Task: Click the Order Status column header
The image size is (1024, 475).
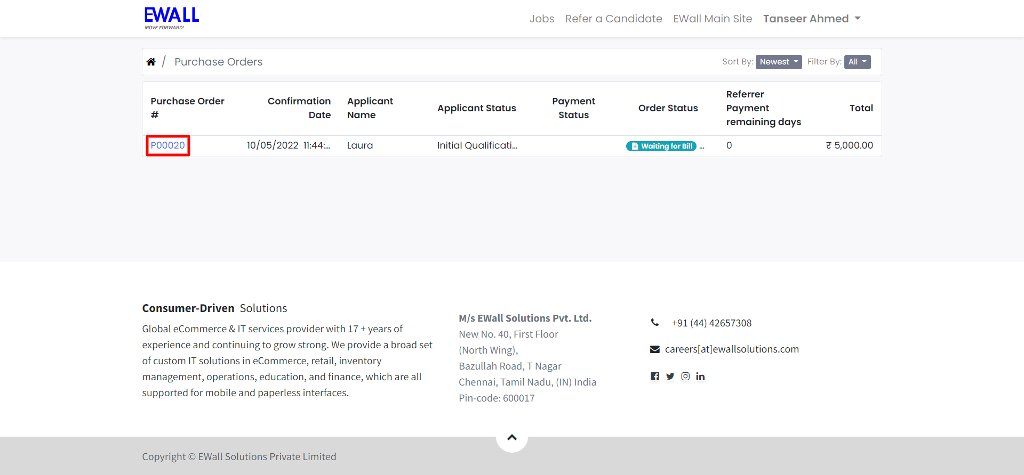Action: click(x=668, y=108)
